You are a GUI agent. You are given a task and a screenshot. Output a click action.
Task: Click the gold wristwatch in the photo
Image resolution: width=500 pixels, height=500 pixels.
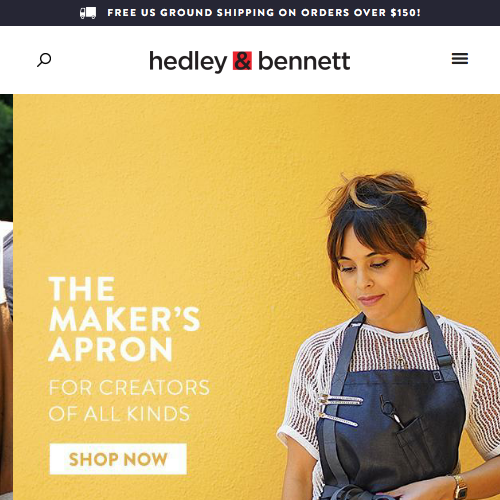460,487
